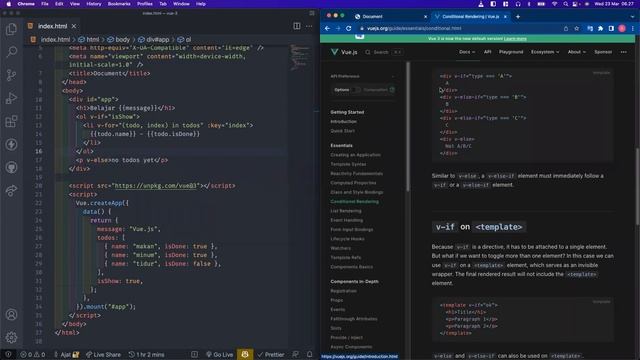Open editor More Actions ellipsis in VS Code
640x360 pixels.
coord(309,26)
